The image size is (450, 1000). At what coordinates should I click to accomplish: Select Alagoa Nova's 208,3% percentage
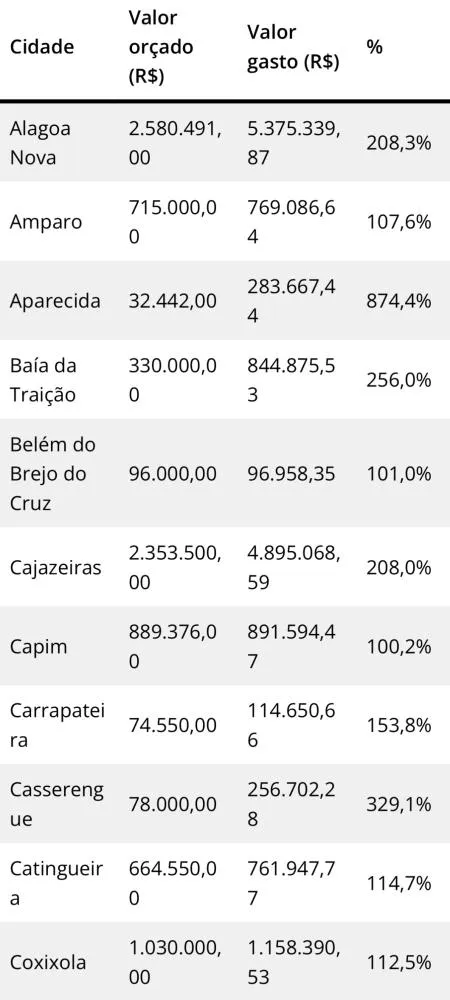tap(399, 143)
